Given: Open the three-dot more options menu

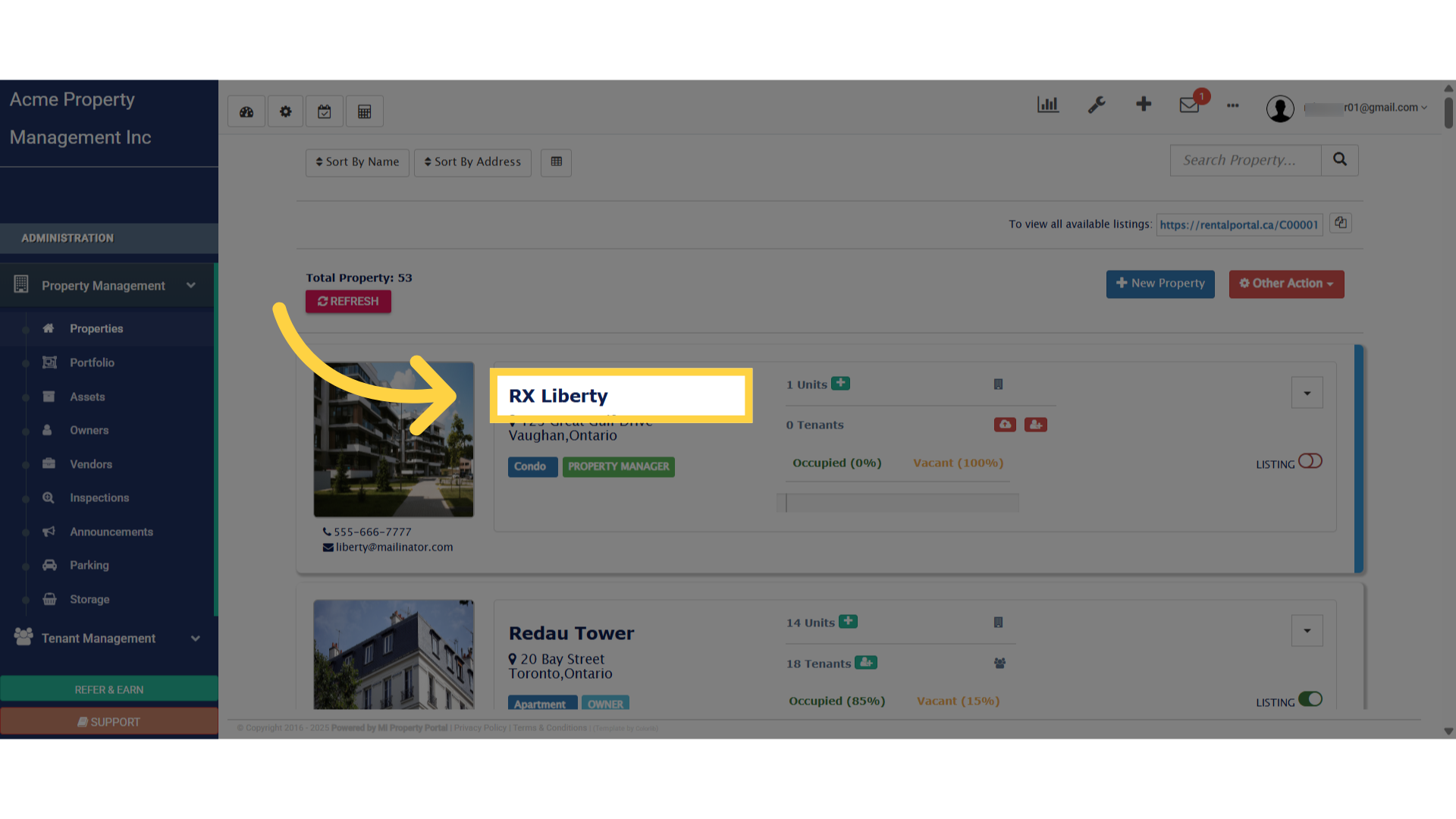Looking at the screenshot, I should (1233, 105).
